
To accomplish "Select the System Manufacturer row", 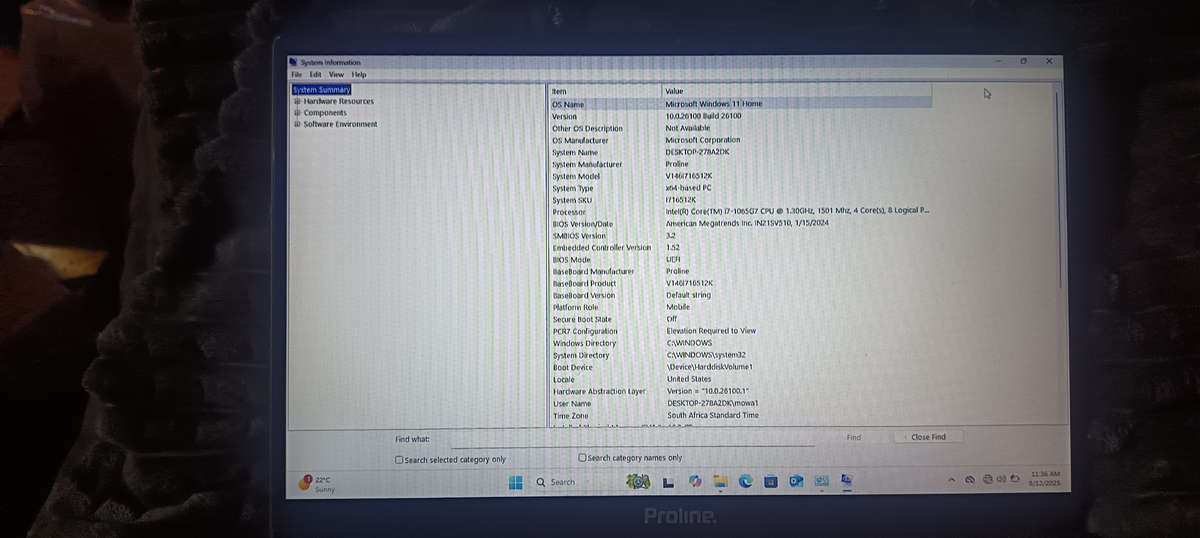I will (x=740, y=164).
